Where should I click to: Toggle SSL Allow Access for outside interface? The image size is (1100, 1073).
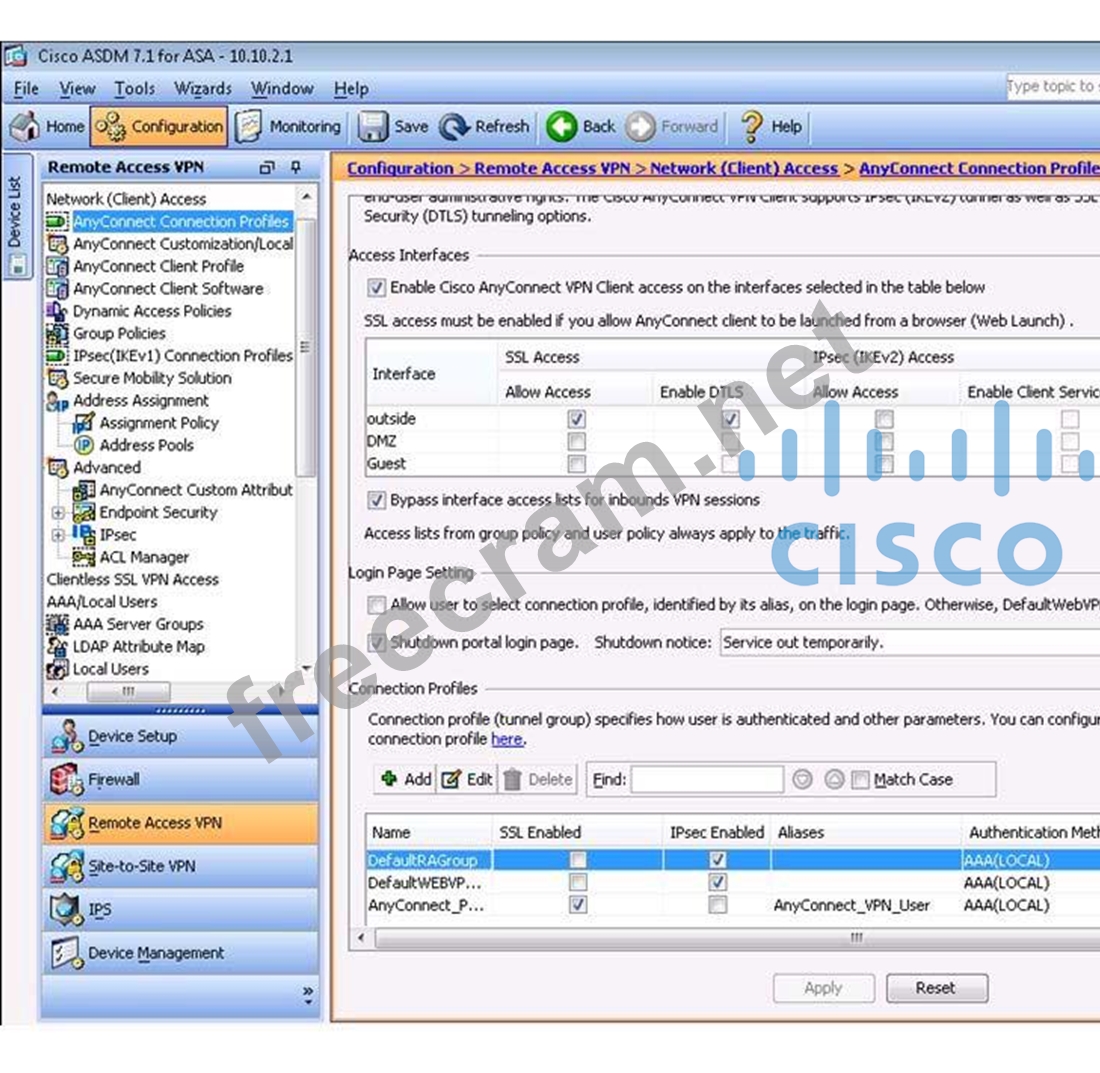577,419
